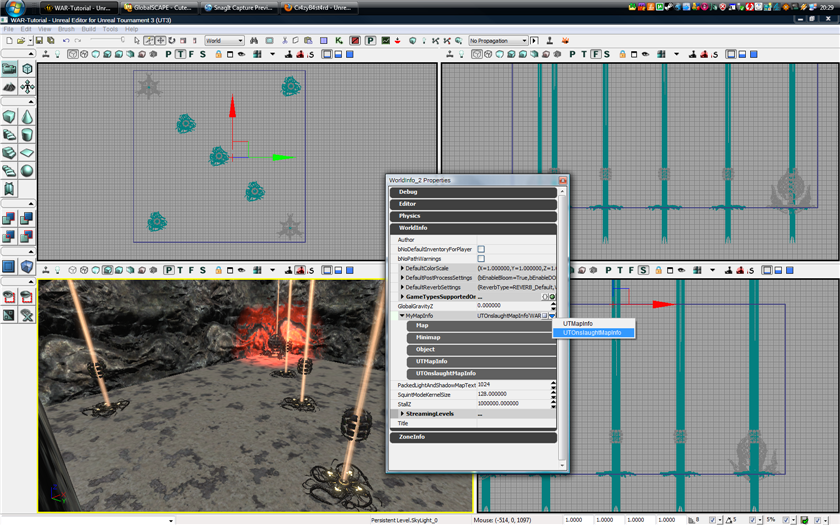Click the CSG Deintersect button
Screen dimensions: 840x525
point(27,236)
